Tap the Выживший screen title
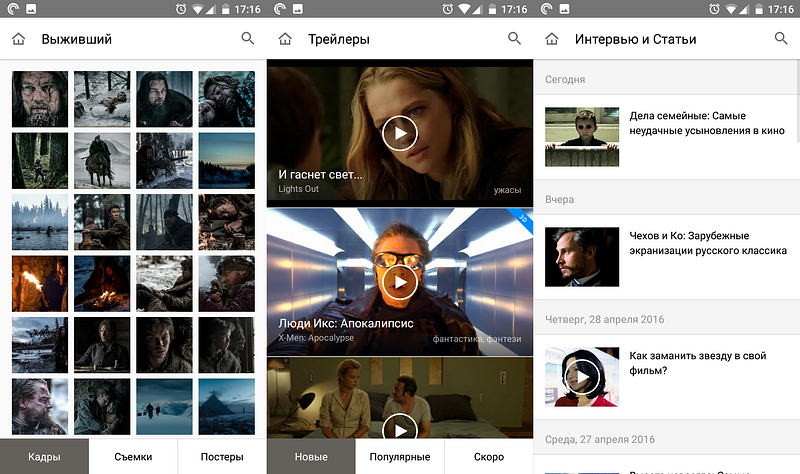Image resolution: width=800 pixels, height=474 pixels. click(77, 39)
